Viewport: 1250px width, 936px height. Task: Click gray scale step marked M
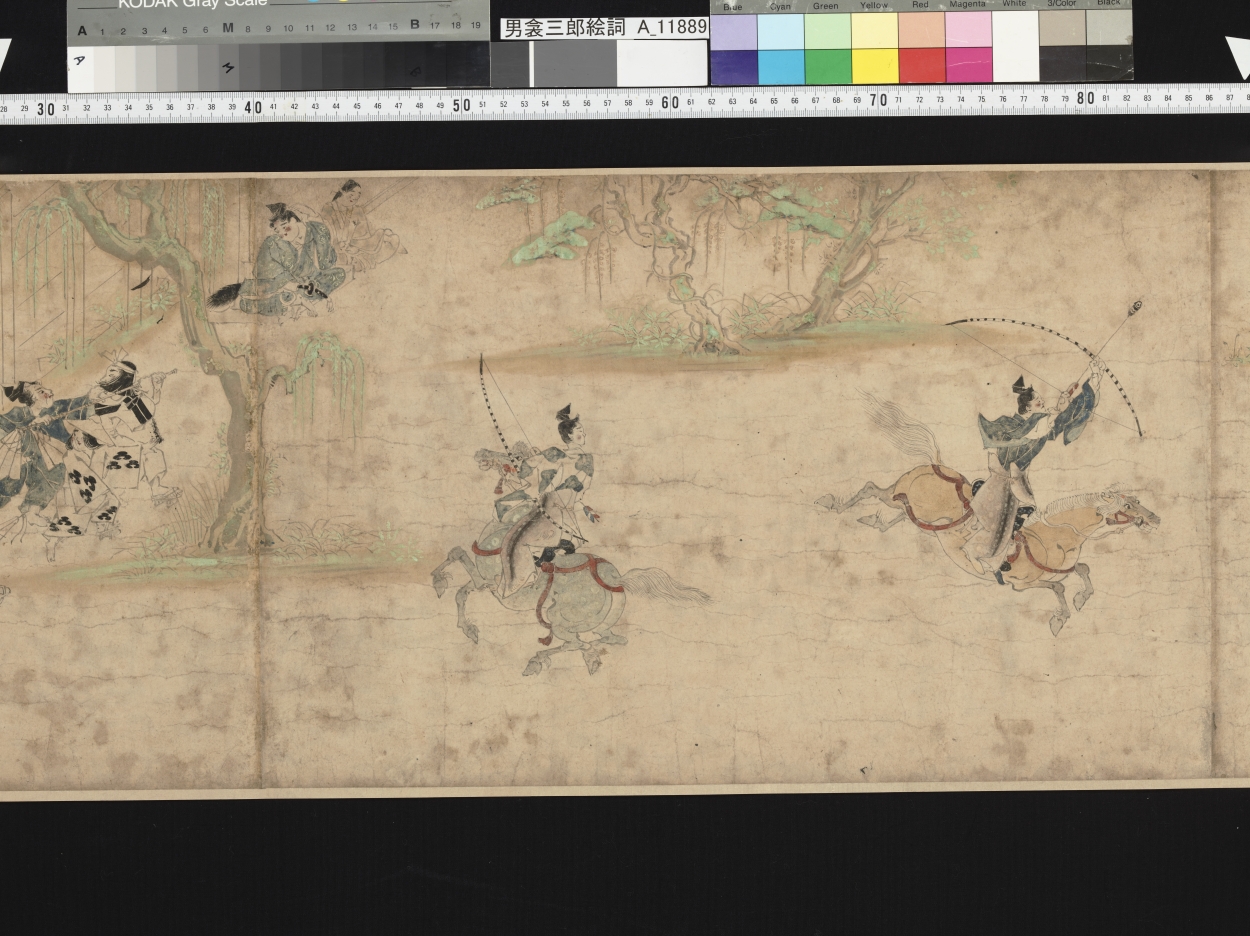pyautogui.click(x=228, y=68)
